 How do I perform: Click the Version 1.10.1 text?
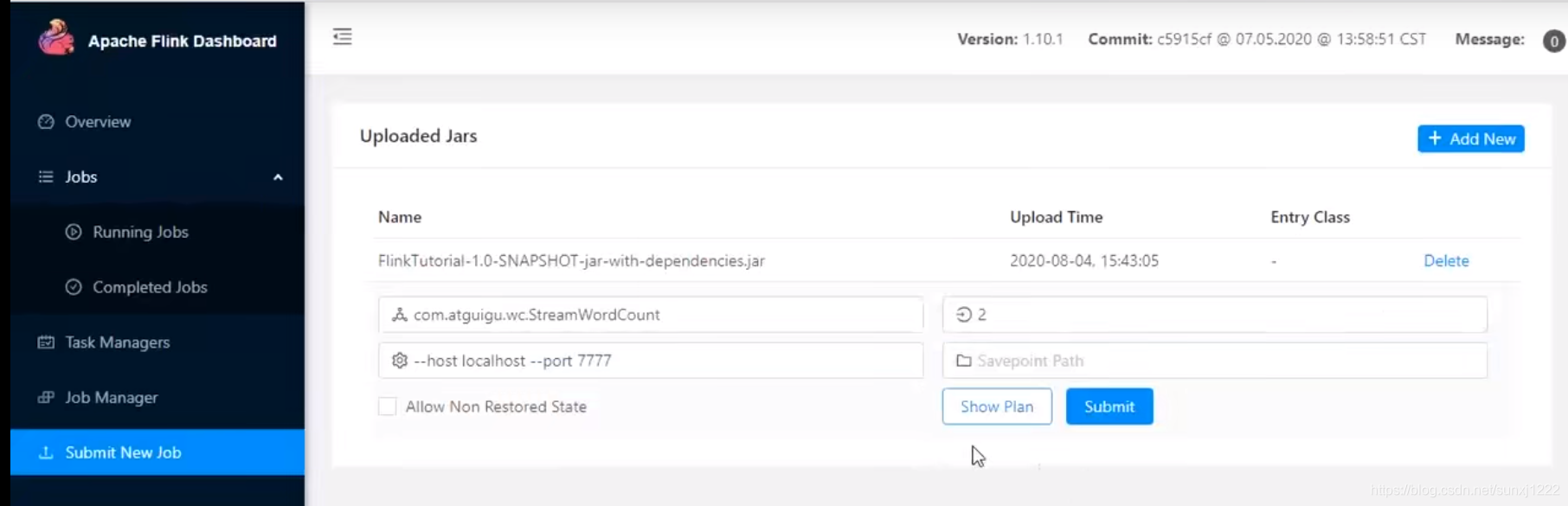click(x=1010, y=39)
